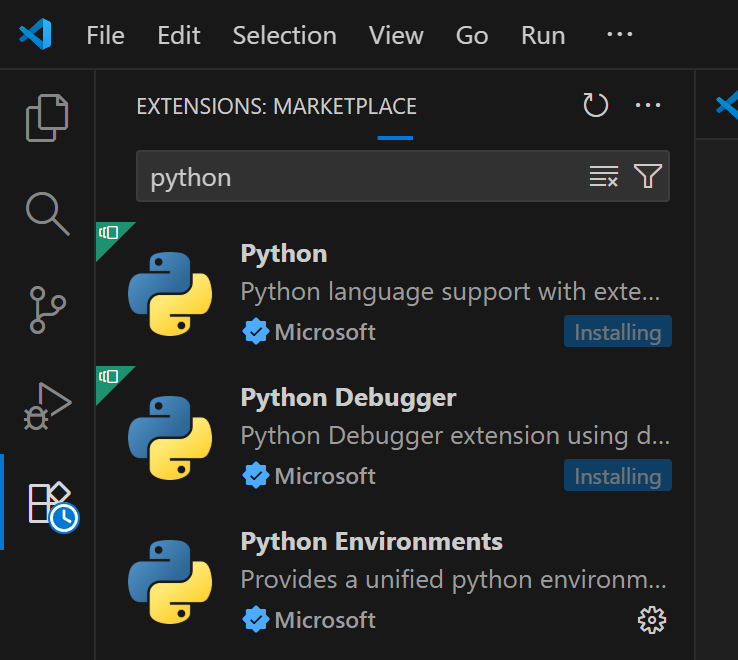
Task: Click the VS Code logo in title bar
Action: (35, 34)
